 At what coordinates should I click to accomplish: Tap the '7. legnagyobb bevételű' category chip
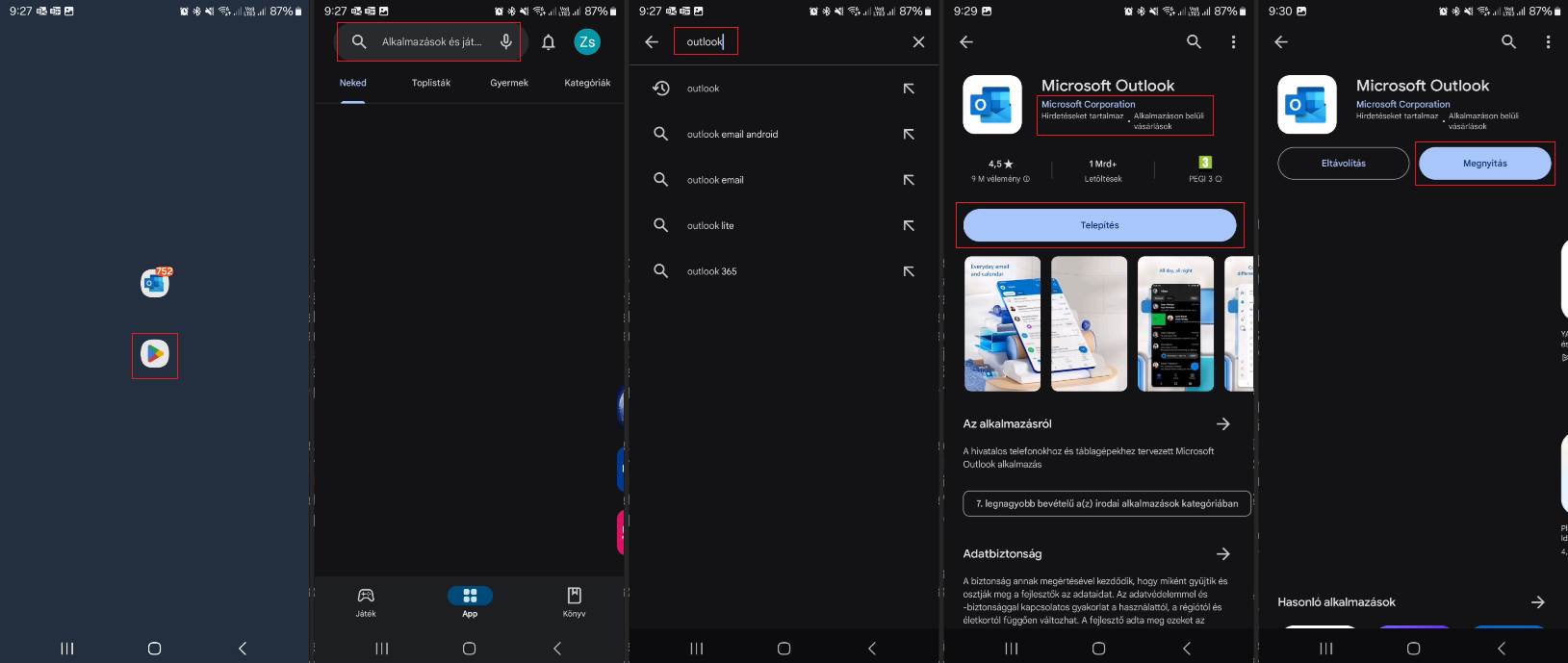1107,503
